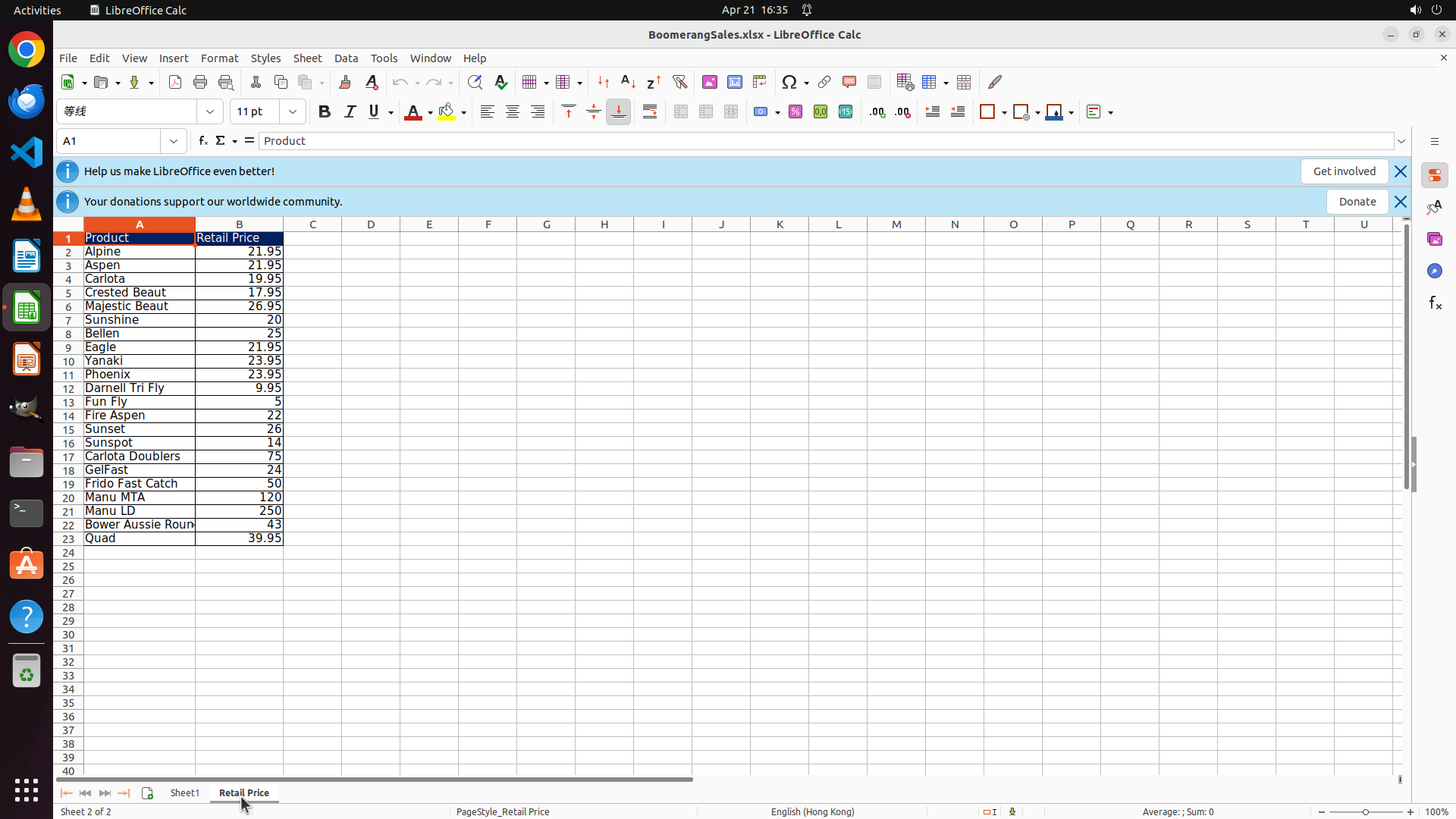Expand the font name dropdown
The image size is (1456, 819).
210,112
